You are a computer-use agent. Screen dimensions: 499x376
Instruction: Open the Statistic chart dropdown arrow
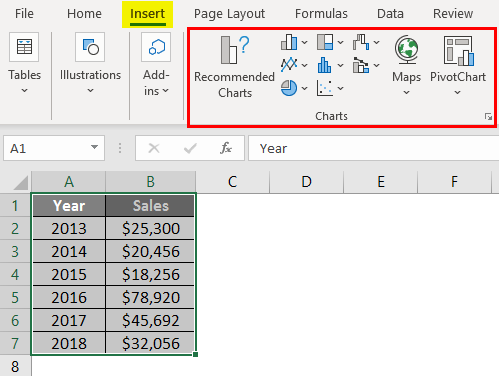click(340, 65)
